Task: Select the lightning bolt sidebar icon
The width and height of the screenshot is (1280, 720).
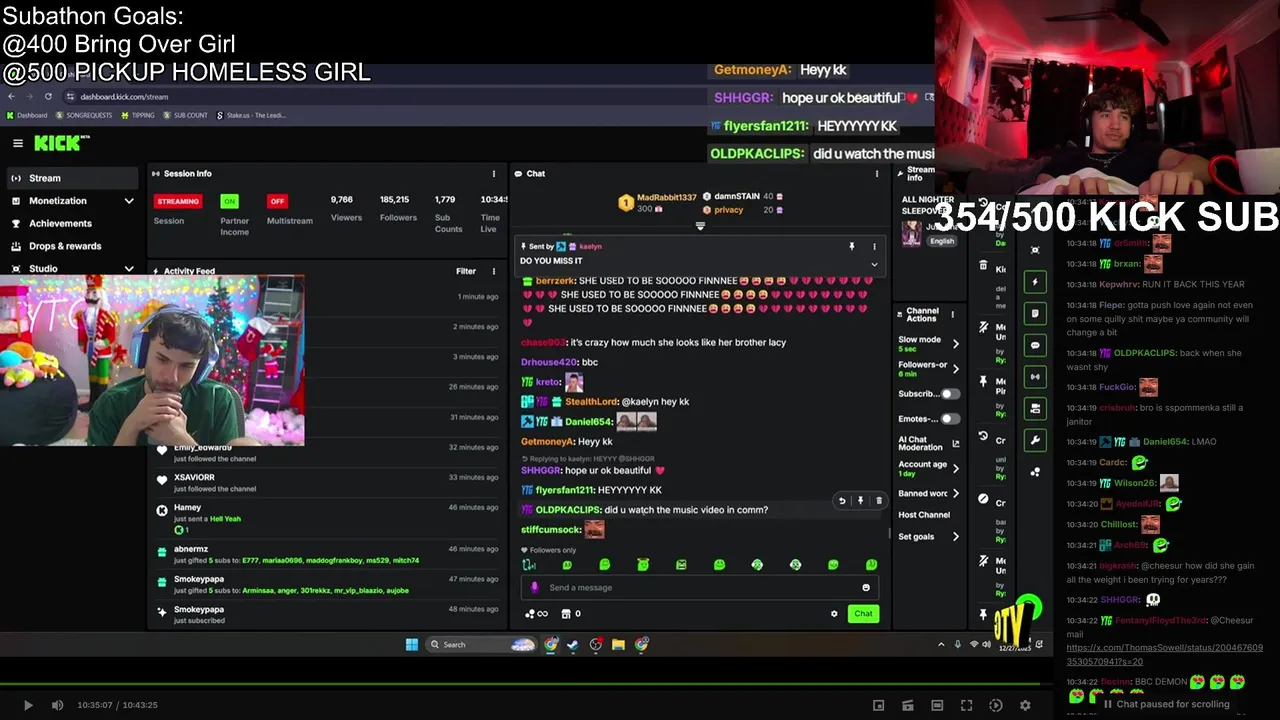Action: [1035, 282]
